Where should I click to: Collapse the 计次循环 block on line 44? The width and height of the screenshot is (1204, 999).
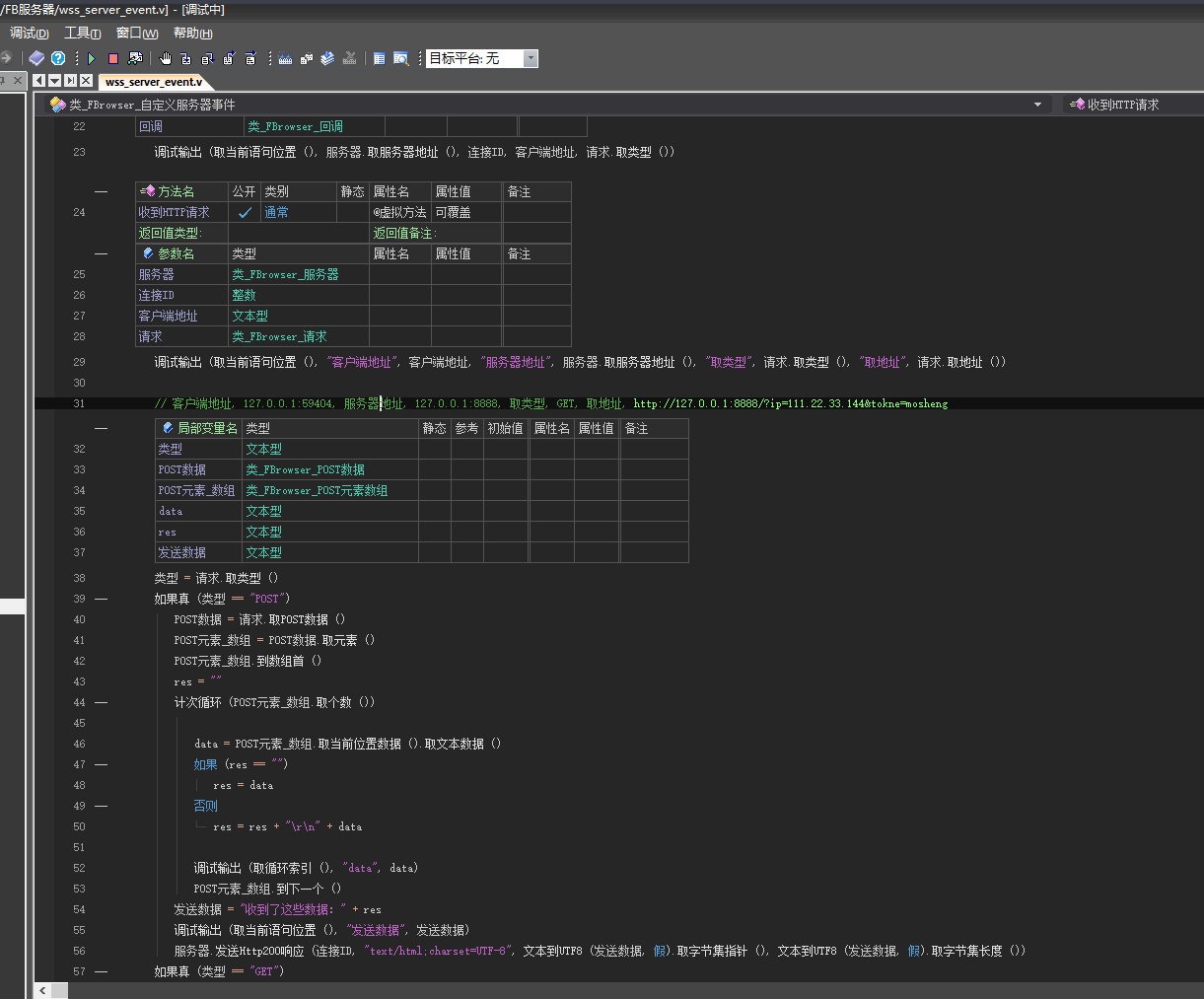(x=102, y=702)
